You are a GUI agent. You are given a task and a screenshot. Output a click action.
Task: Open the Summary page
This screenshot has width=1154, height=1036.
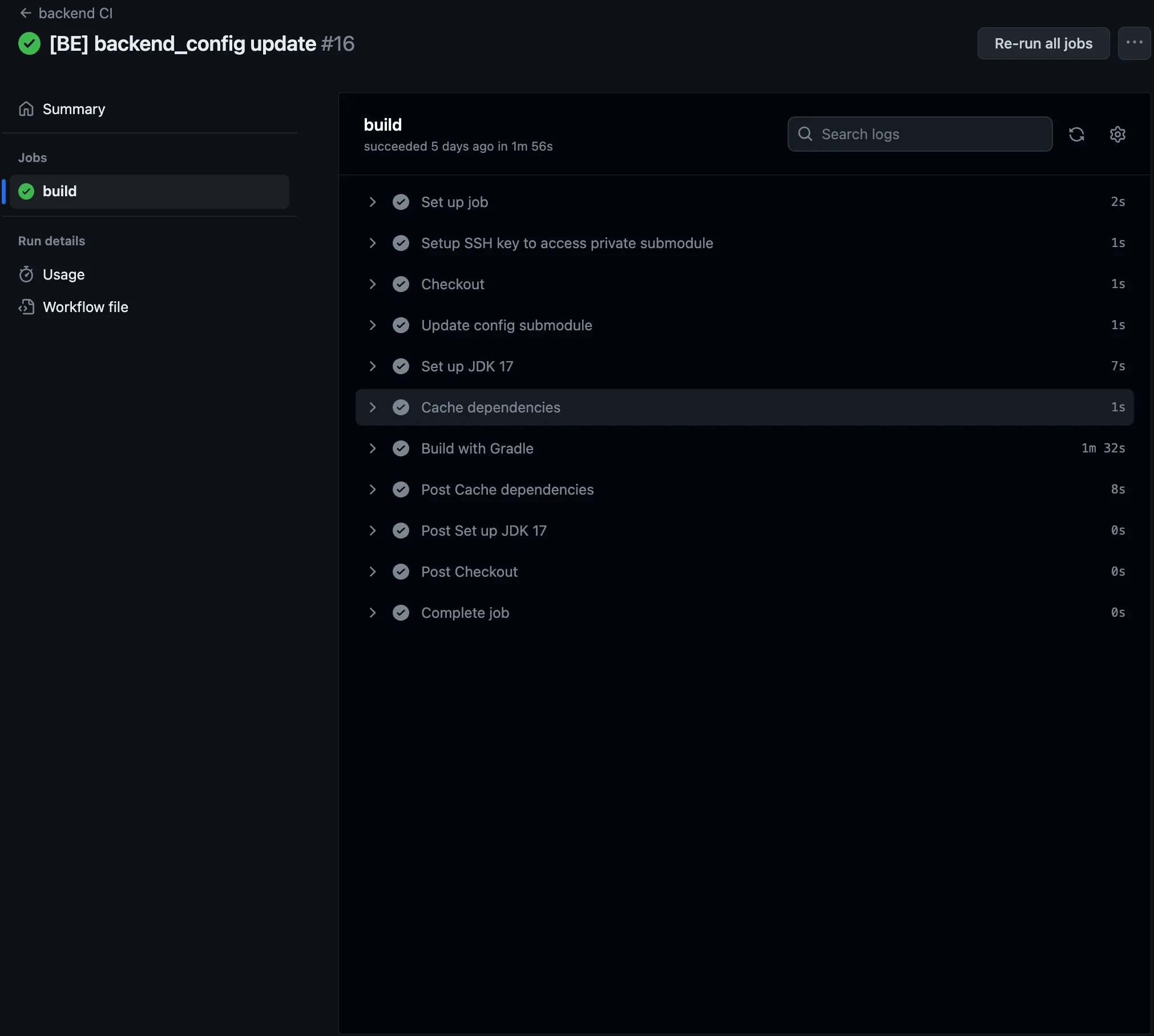(74, 109)
